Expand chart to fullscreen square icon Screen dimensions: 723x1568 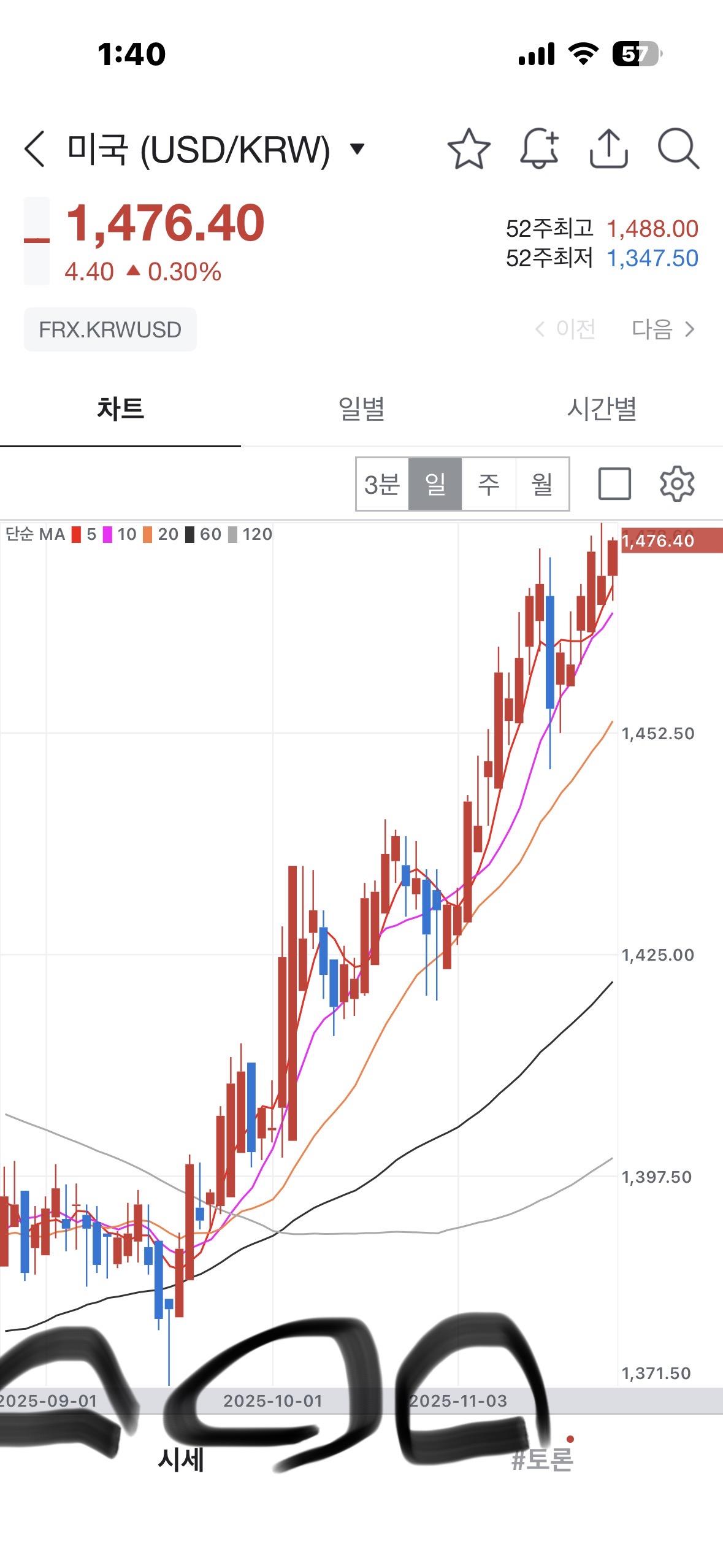614,484
